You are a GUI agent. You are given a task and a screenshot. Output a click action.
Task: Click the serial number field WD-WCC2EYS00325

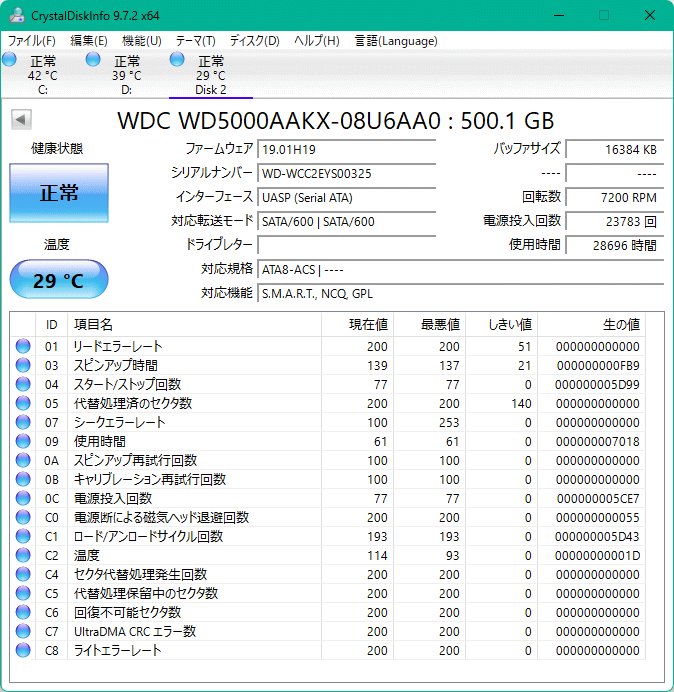point(346,173)
